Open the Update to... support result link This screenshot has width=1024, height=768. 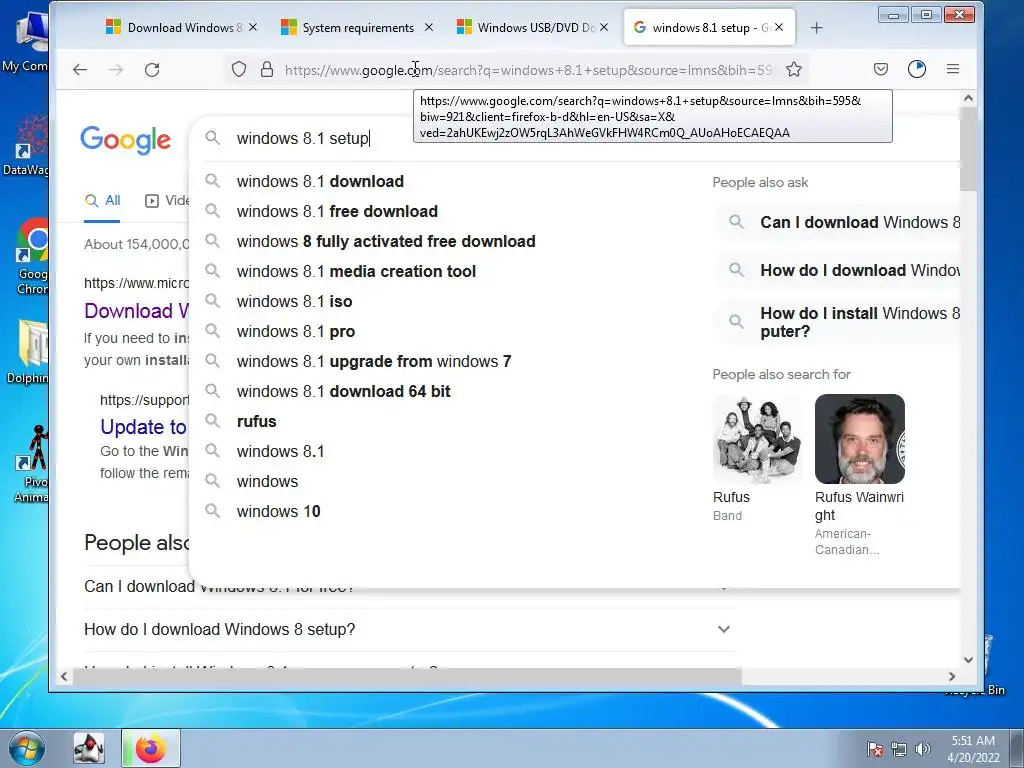[x=144, y=427]
